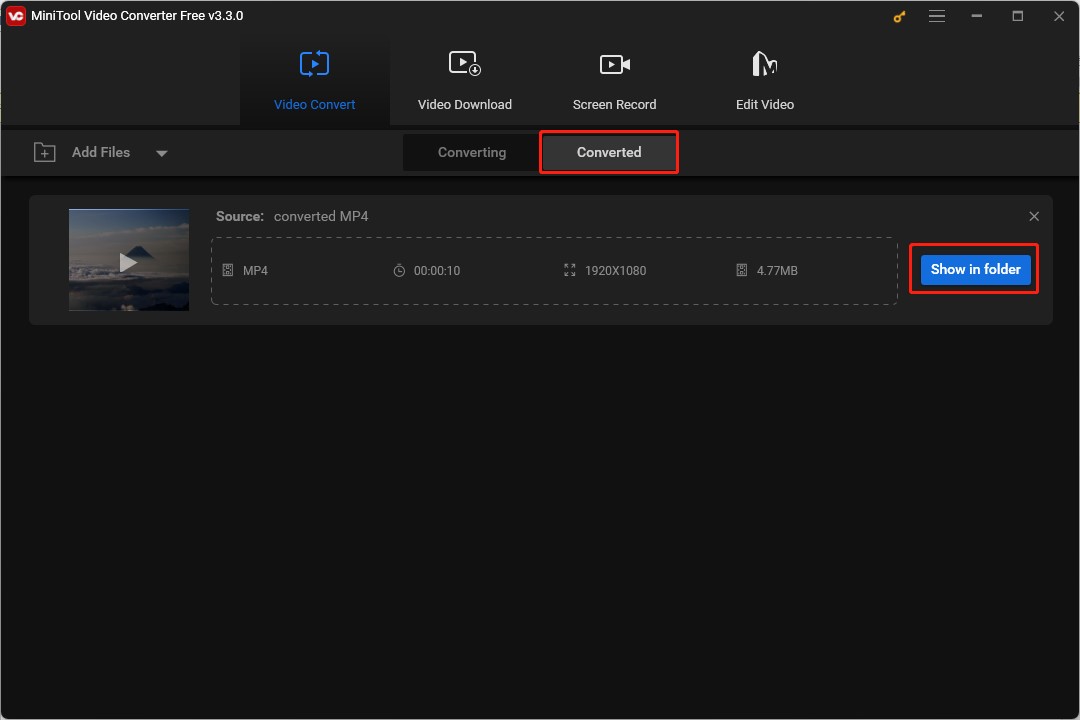
Task: Click the Video Convert icon
Action: pos(315,63)
